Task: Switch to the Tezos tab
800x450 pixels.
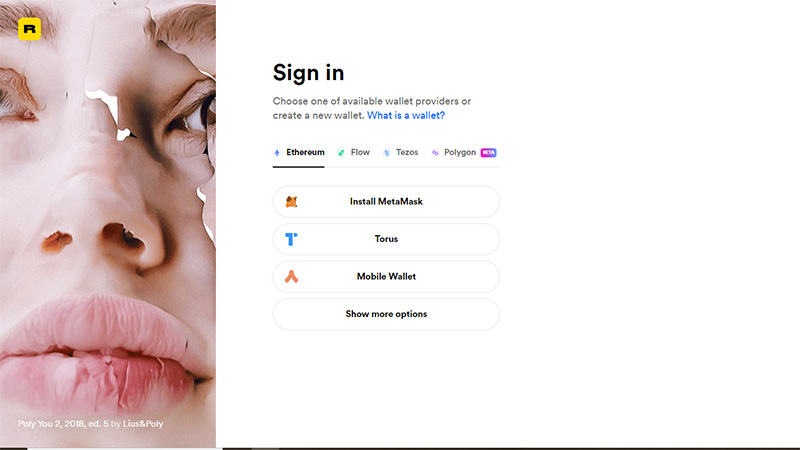Action: (401, 153)
